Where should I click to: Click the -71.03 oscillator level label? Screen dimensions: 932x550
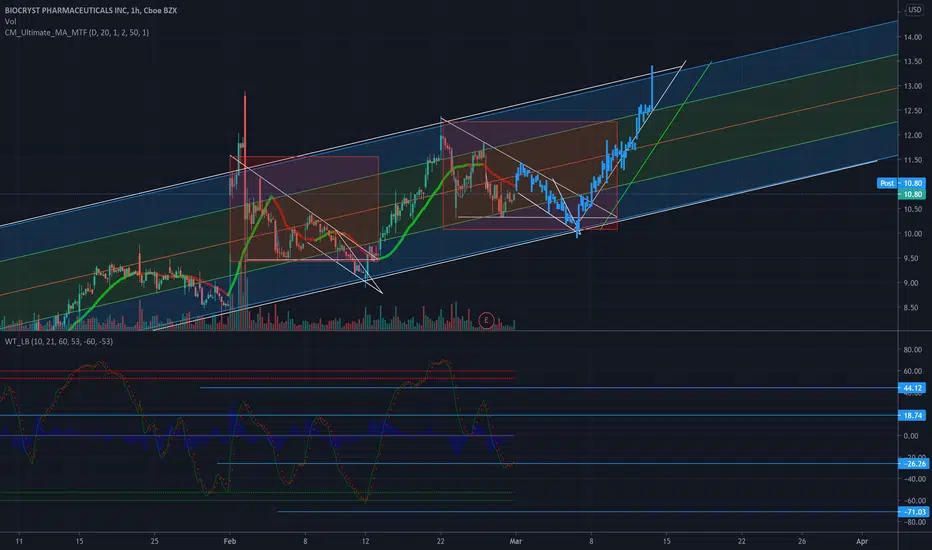pos(912,512)
